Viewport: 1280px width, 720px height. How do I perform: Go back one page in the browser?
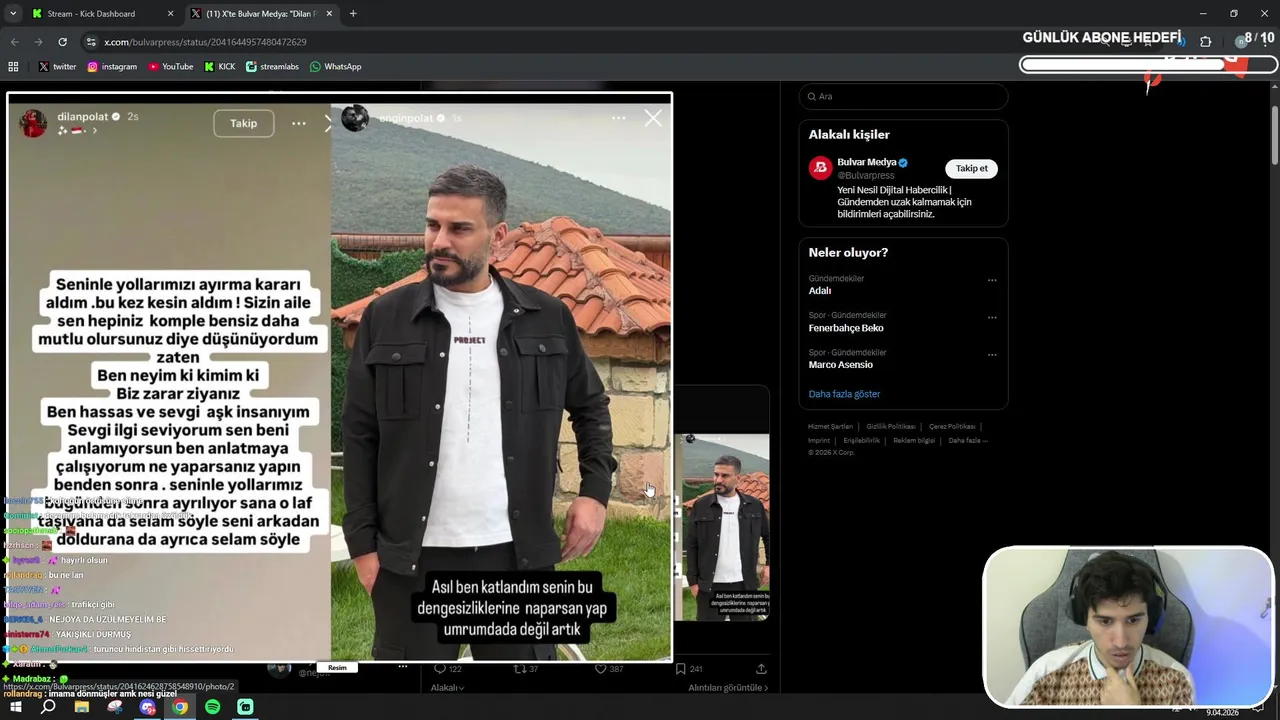(14, 42)
